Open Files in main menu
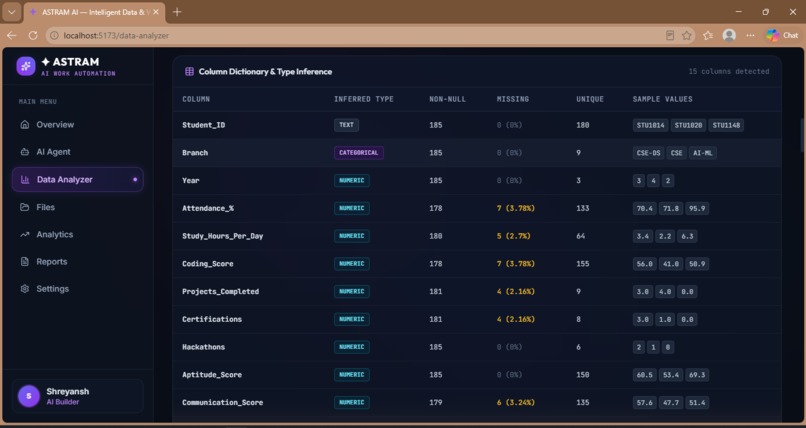806x428 pixels. point(78,207)
